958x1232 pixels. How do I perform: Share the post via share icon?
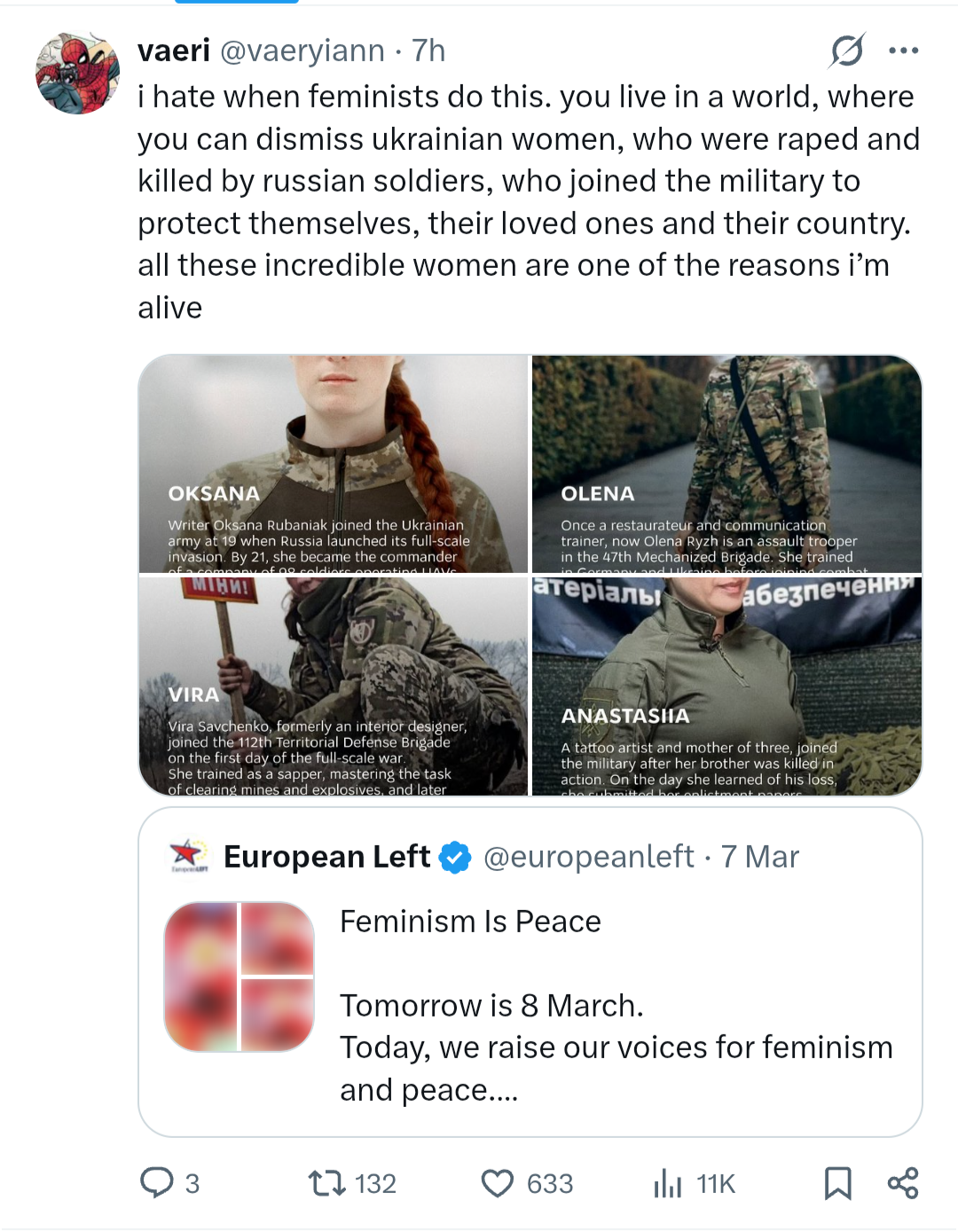[x=903, y=1182]
